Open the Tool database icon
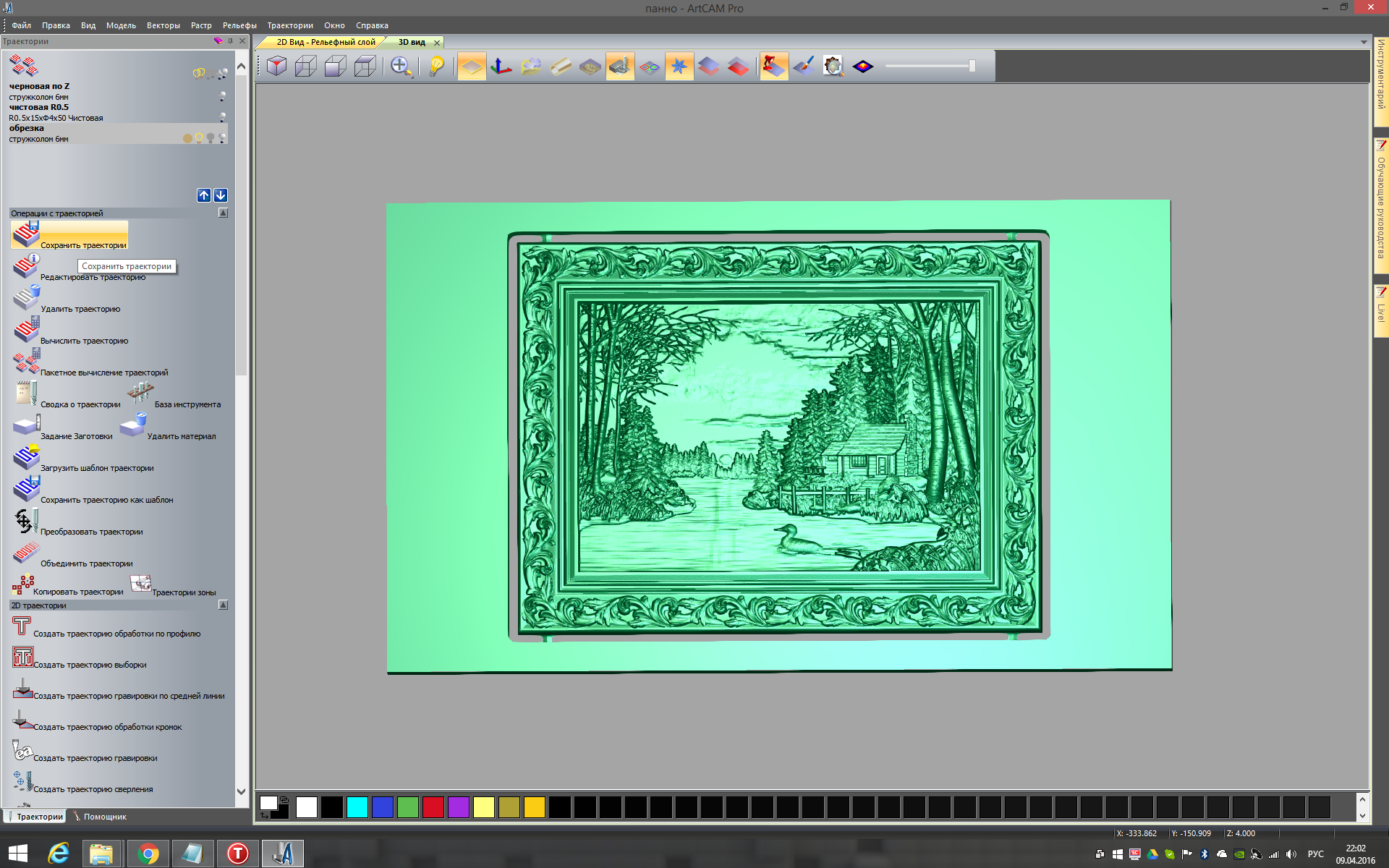Viewport: 1389px width, 868px height. pos(140,393)
